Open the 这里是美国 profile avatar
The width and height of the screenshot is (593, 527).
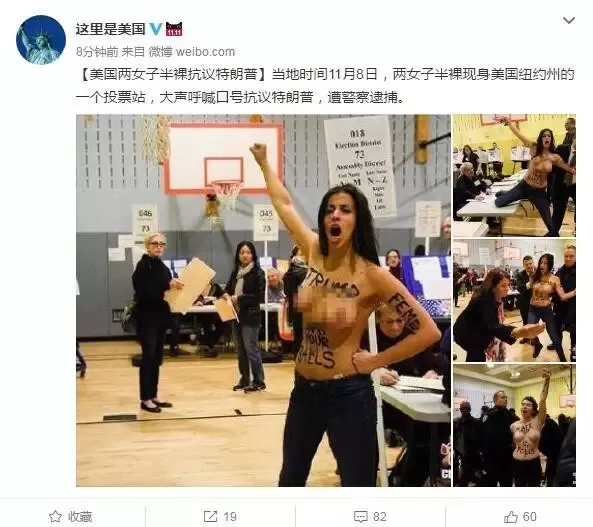41,40
